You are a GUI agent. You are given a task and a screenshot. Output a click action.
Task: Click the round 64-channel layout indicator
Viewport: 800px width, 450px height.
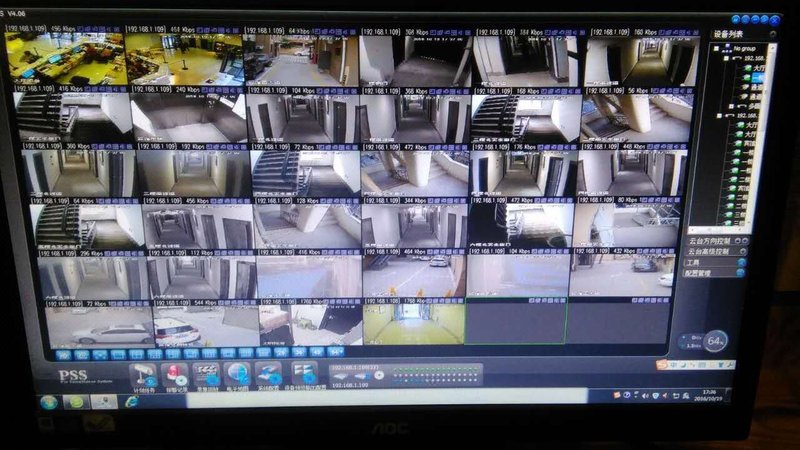[716, 342]
